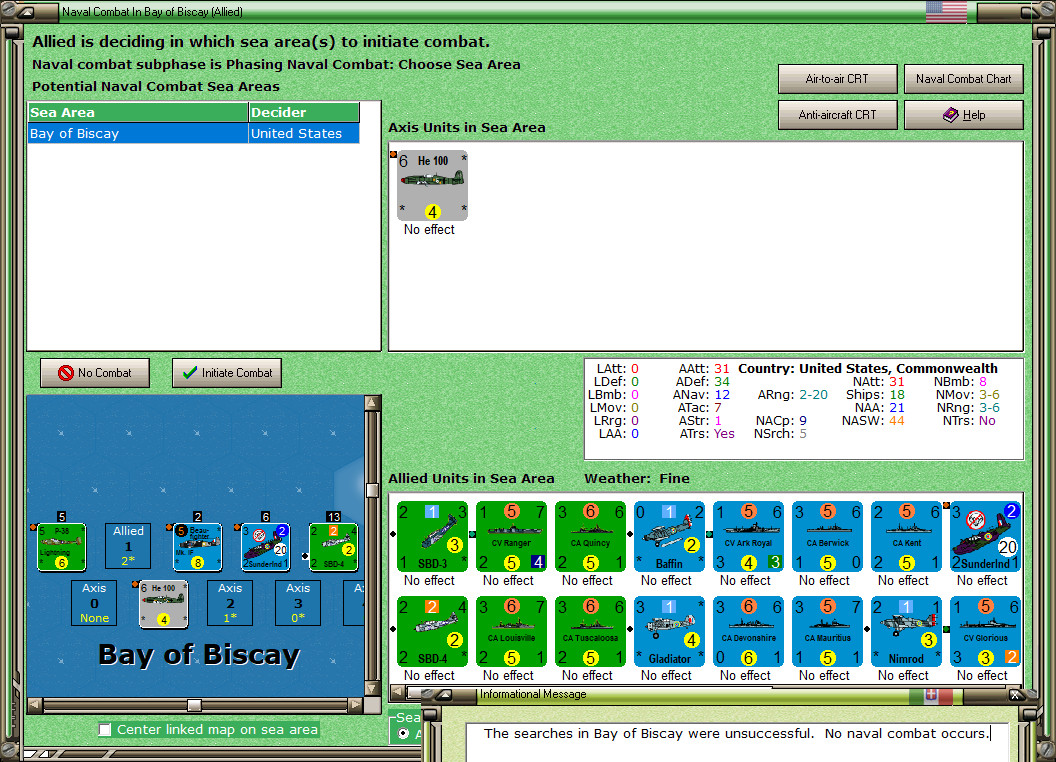Select the SBD-3 Allied aircraft counter

(432, 536)
